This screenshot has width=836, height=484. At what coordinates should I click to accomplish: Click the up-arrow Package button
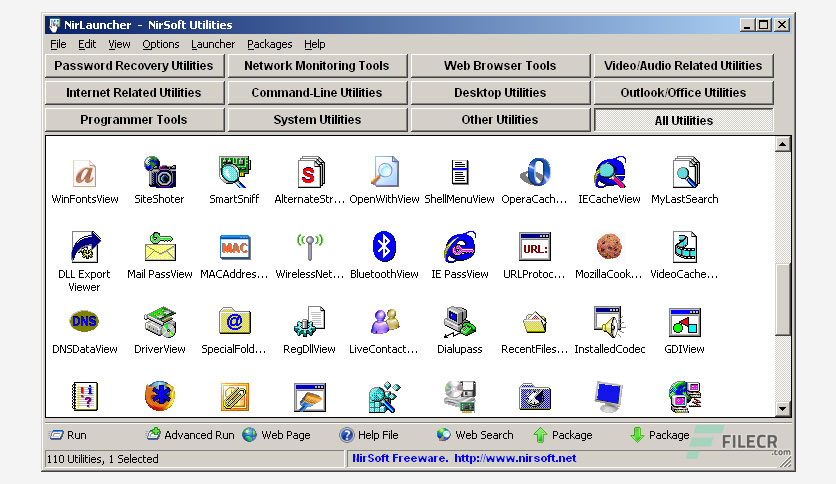(562, 435)
